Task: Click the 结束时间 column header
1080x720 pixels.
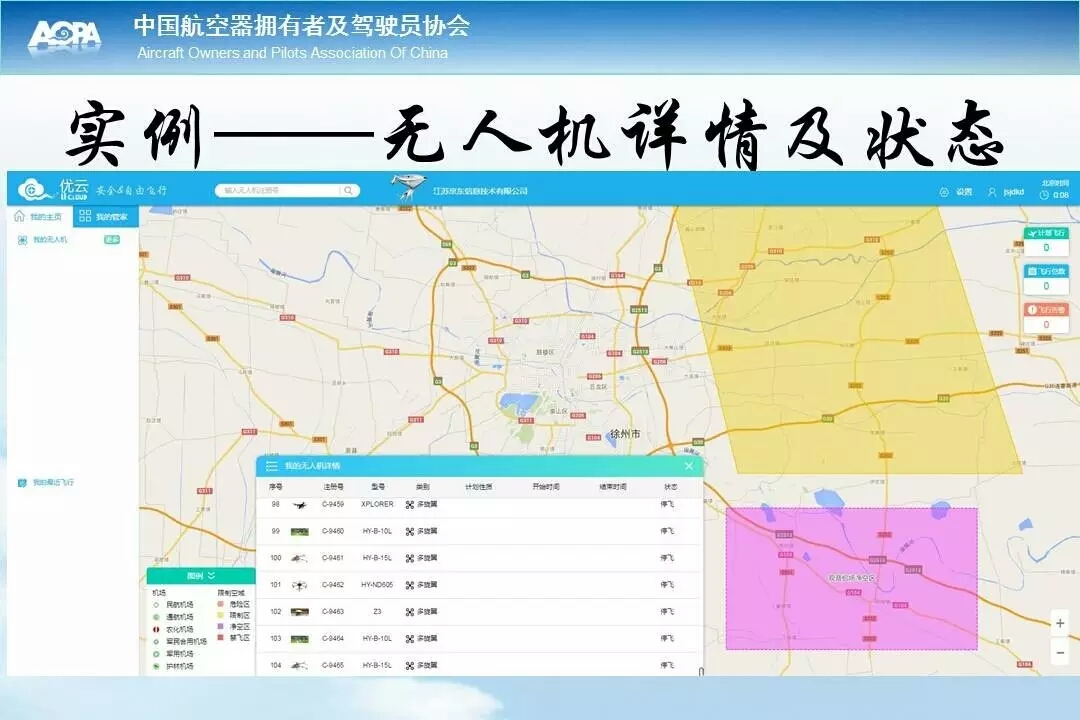Action: tap(613, 487)
